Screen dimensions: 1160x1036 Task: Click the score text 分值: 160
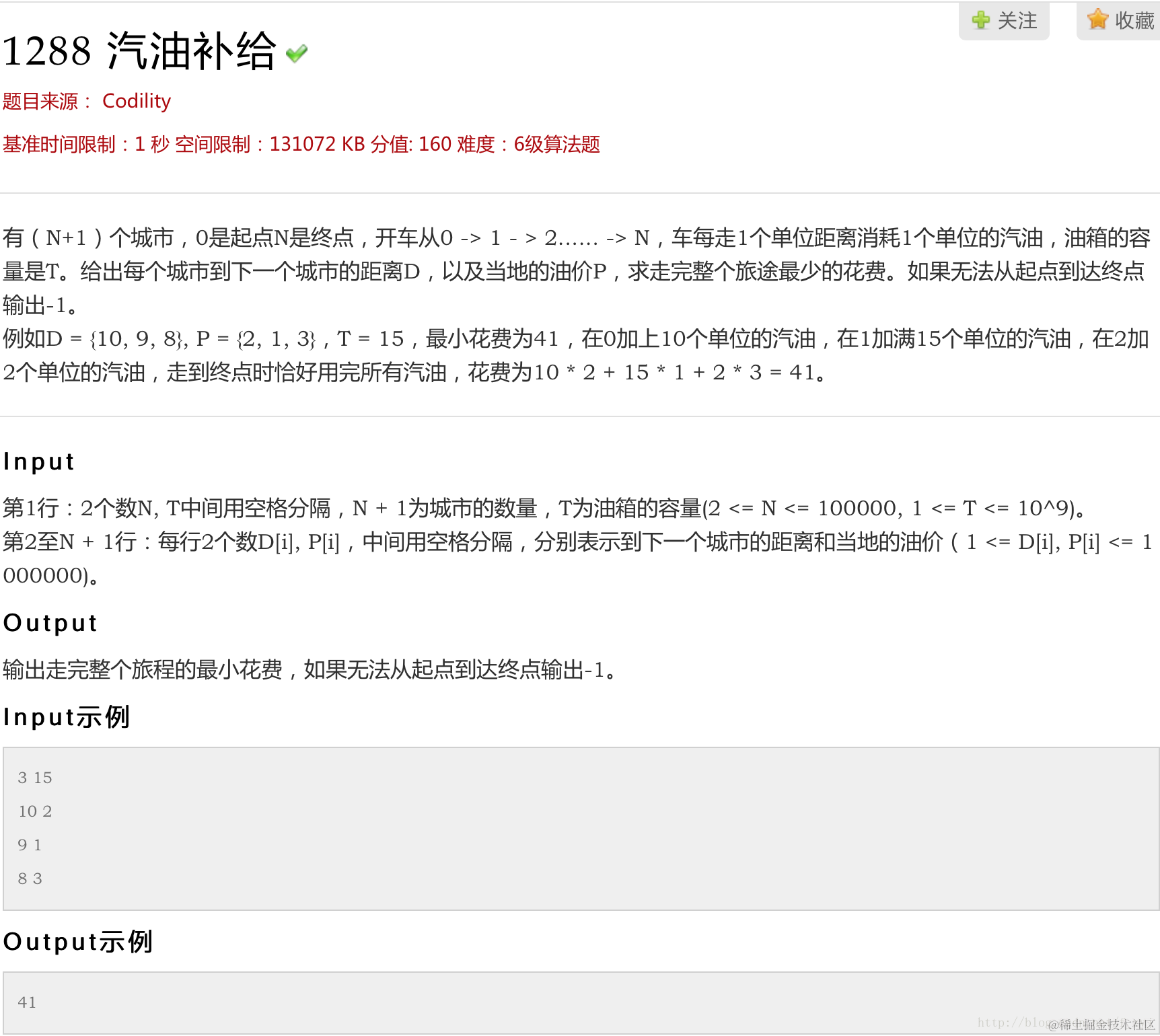click(x=411, y=144)
